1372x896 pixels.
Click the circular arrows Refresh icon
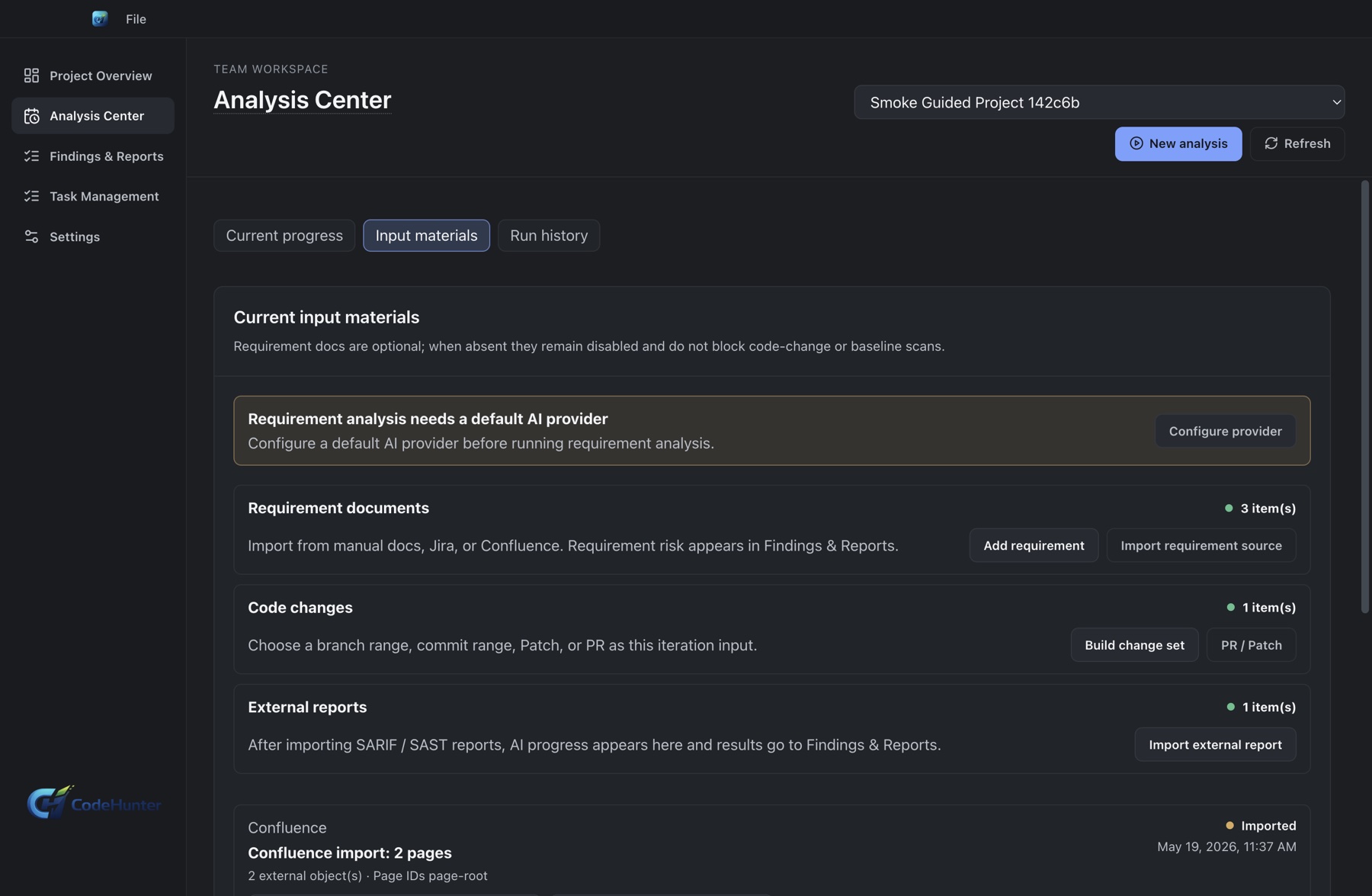(x=1271, y=143)
